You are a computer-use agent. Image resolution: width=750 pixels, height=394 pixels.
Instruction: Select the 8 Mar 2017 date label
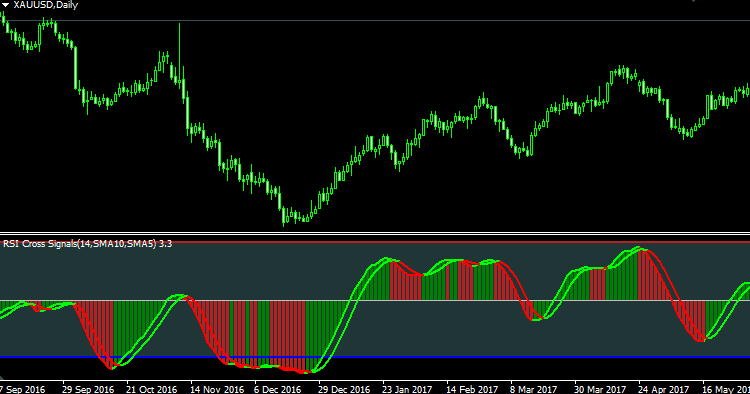pos(533,389)
